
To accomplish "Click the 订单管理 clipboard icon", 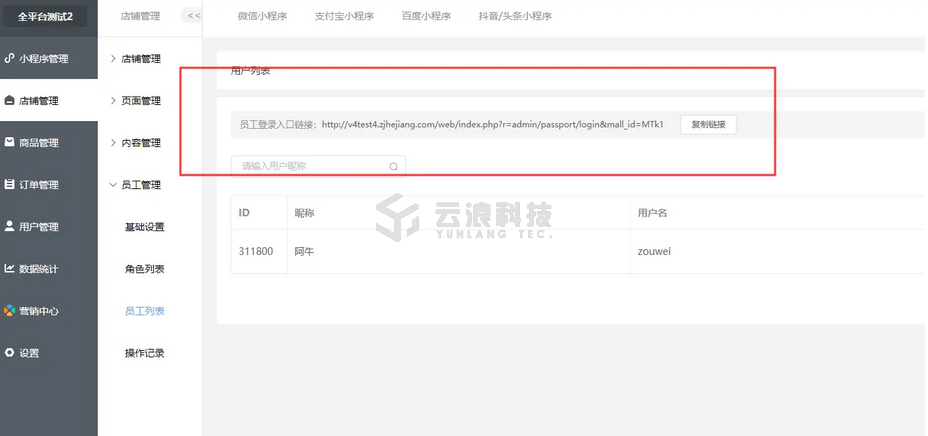I will 10,185.
